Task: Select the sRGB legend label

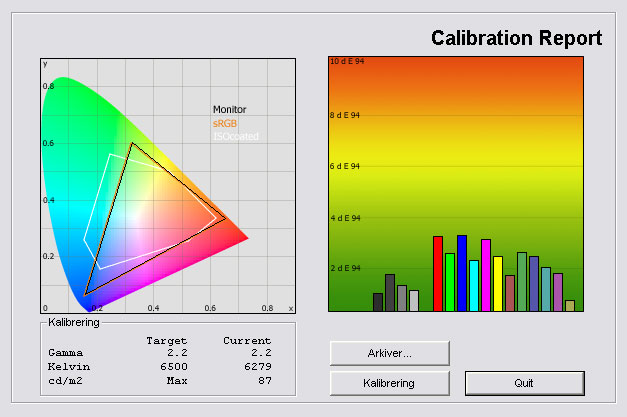Action: tap(225, 123)
